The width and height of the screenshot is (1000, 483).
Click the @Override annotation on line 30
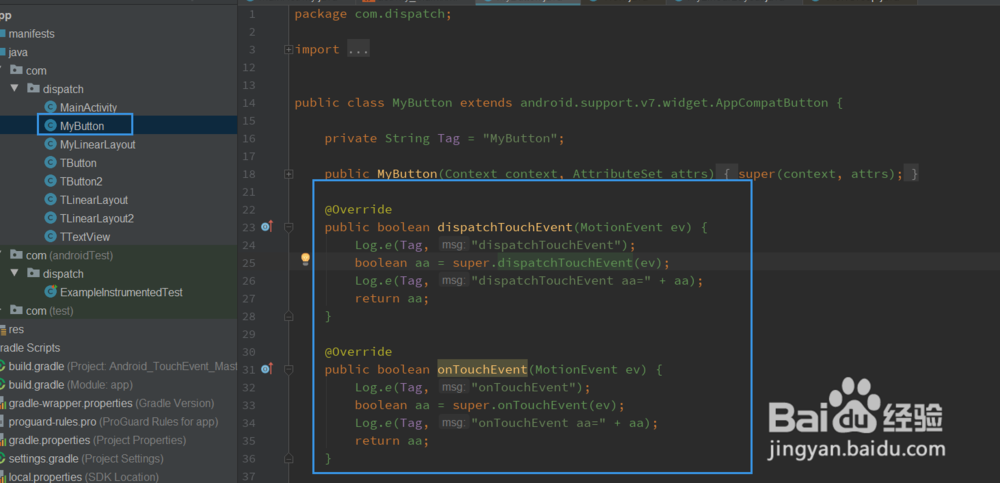click(x=358, y=352)
